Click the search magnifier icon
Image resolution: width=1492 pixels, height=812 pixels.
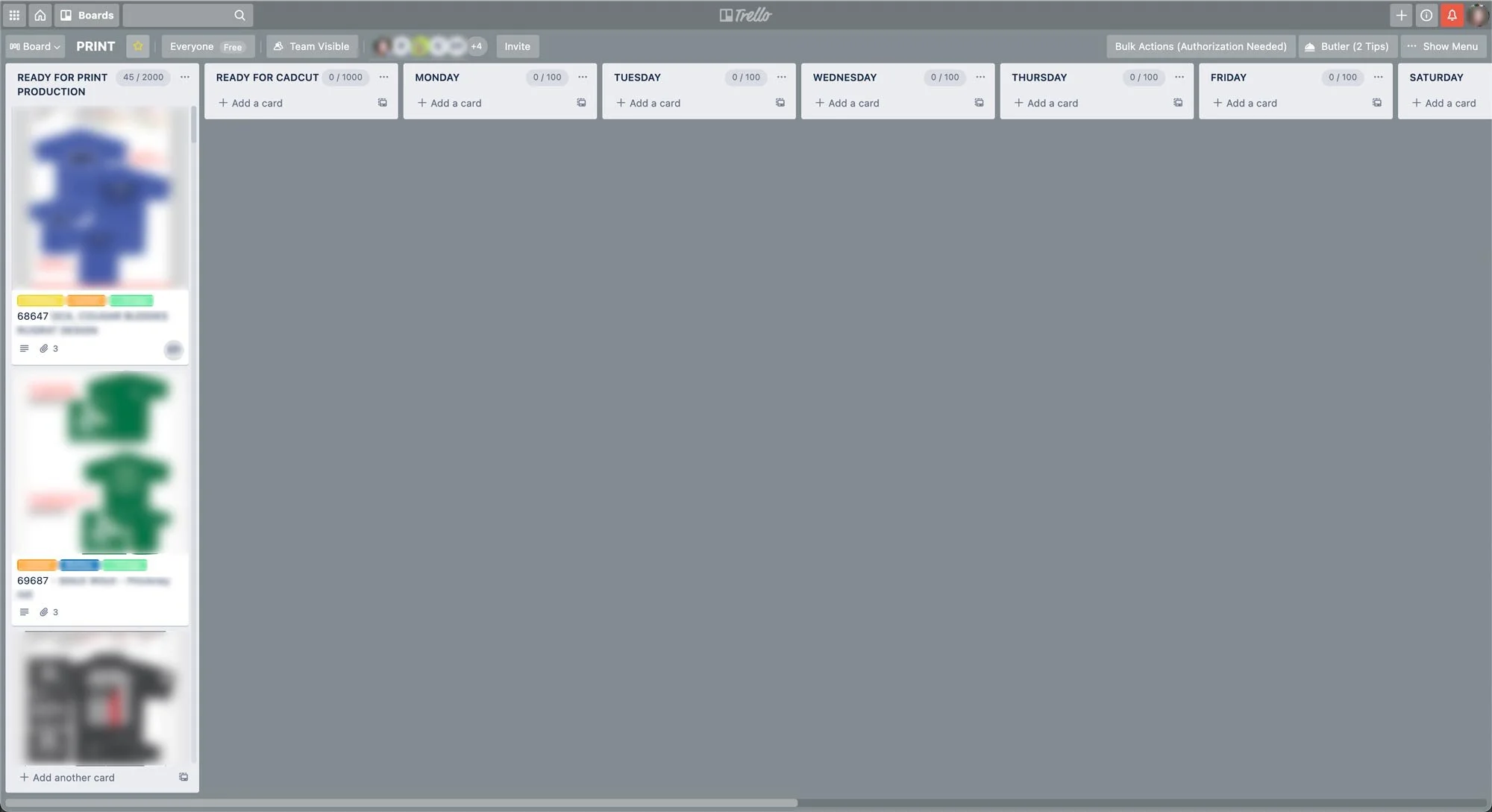pyautogui.click(x=239, y=15)
